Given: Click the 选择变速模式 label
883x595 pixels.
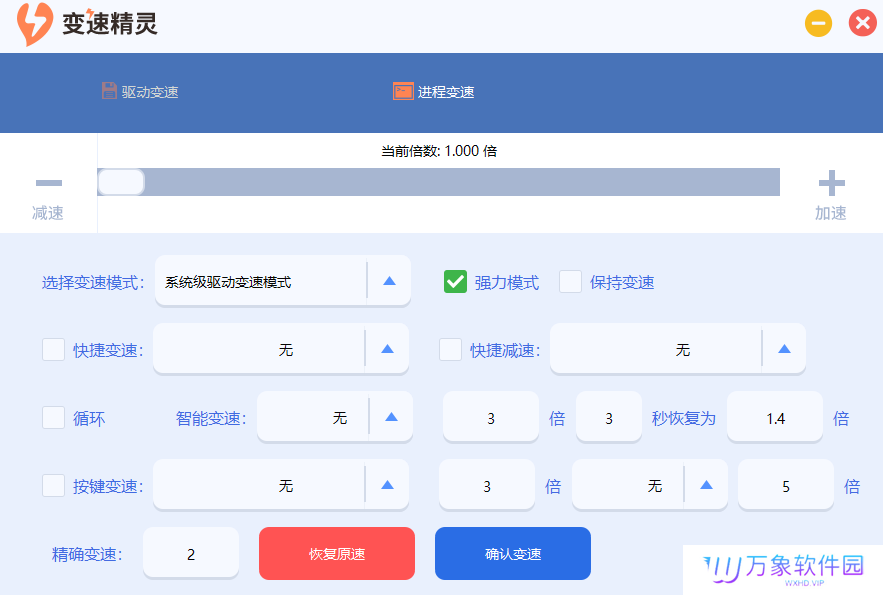Looking at the screenshot, I should [x=93, y=283].
